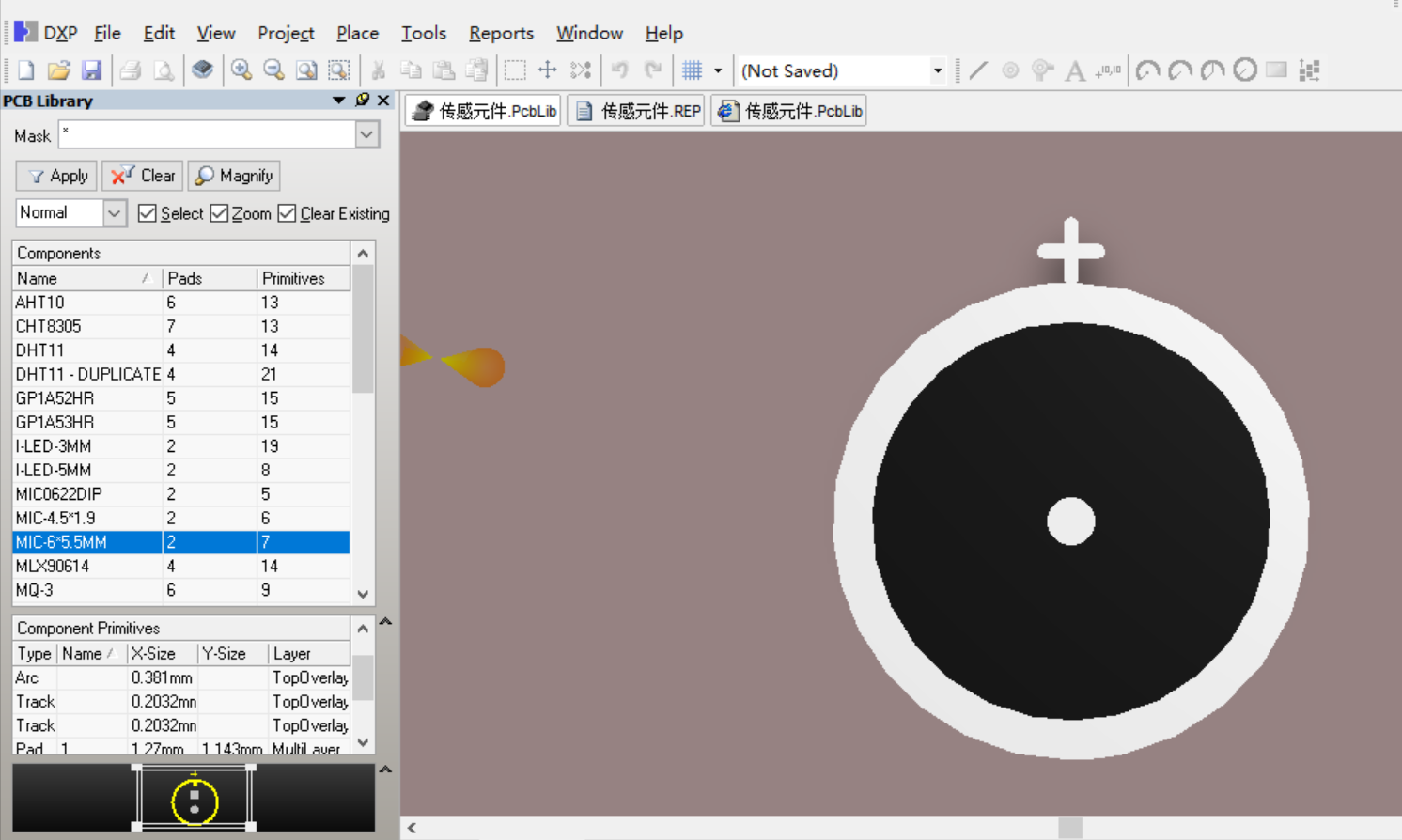Switch to the 传感元件.REP tab

[638, 111]
